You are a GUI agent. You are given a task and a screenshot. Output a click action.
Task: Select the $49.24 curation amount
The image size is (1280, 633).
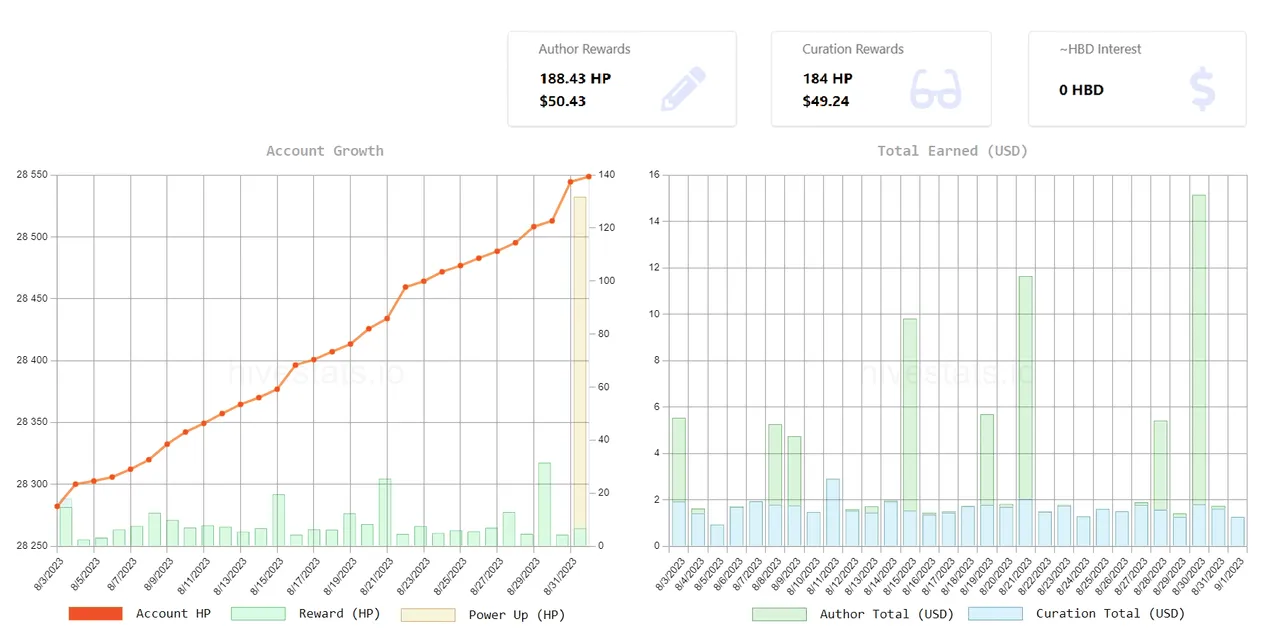pos(826,101)
